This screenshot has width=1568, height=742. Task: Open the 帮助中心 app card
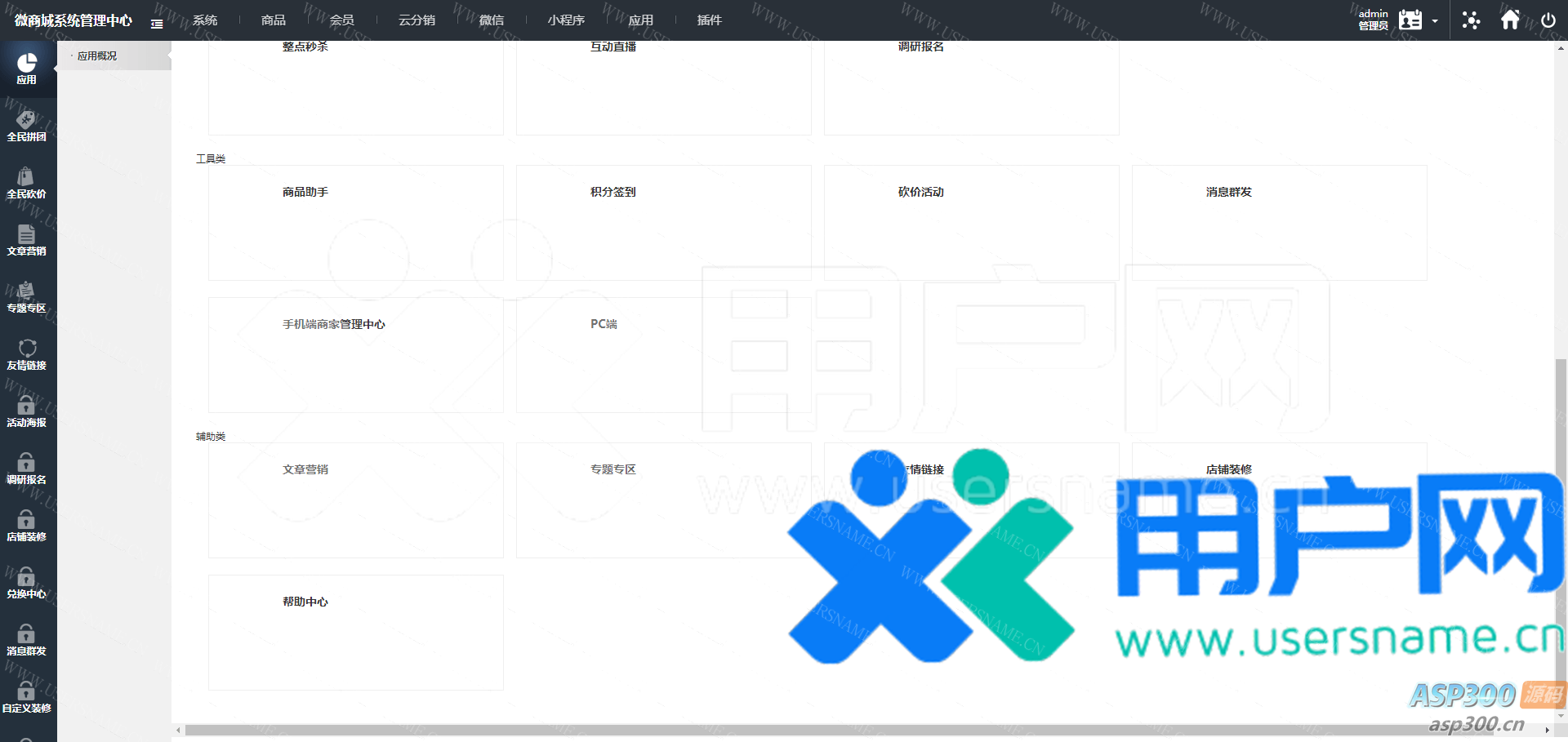[x=355, y=632]
